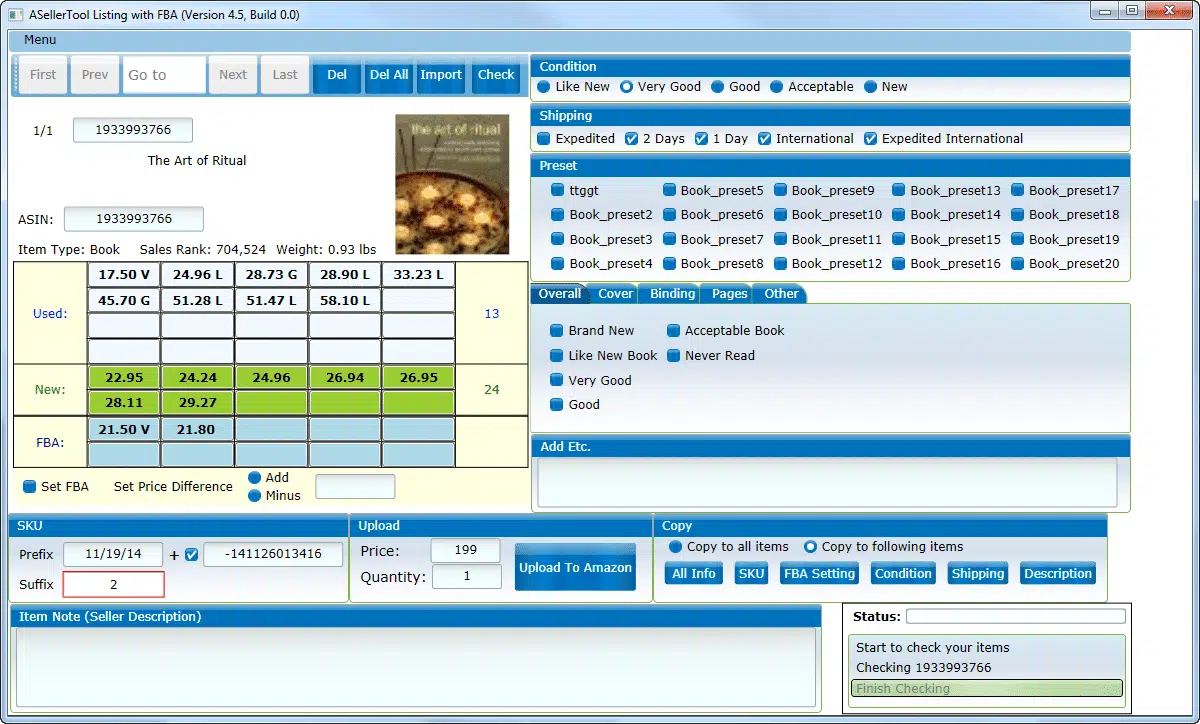Screen dimensions: 1200x724
Task: Click The Art of Ritual cover thumbnail
Action: [x=452, y=184]
